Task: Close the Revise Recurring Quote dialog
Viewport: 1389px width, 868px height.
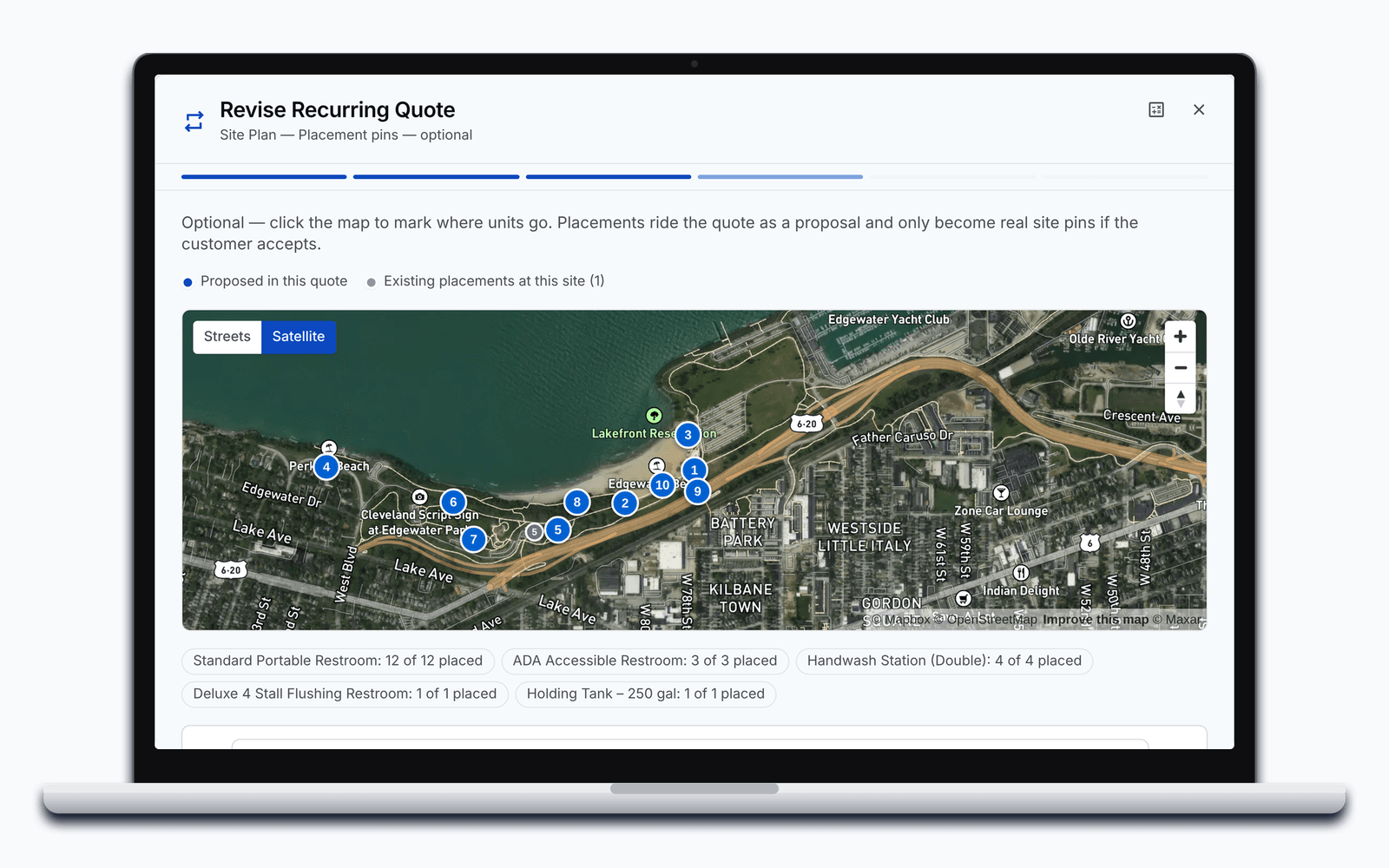Action: (1199, 109)
